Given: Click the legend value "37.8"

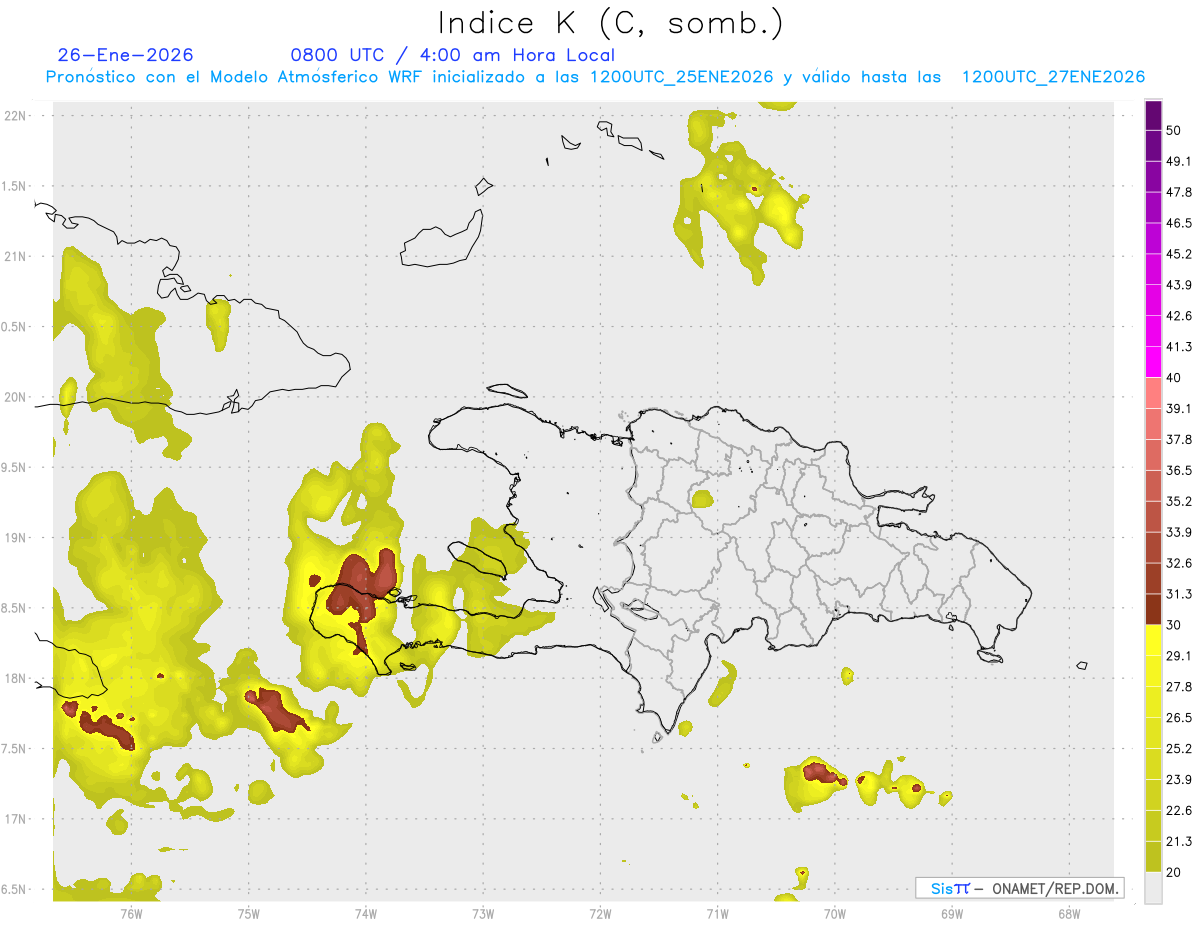Looking at the screenshot, I should (x=1179, y=439).
